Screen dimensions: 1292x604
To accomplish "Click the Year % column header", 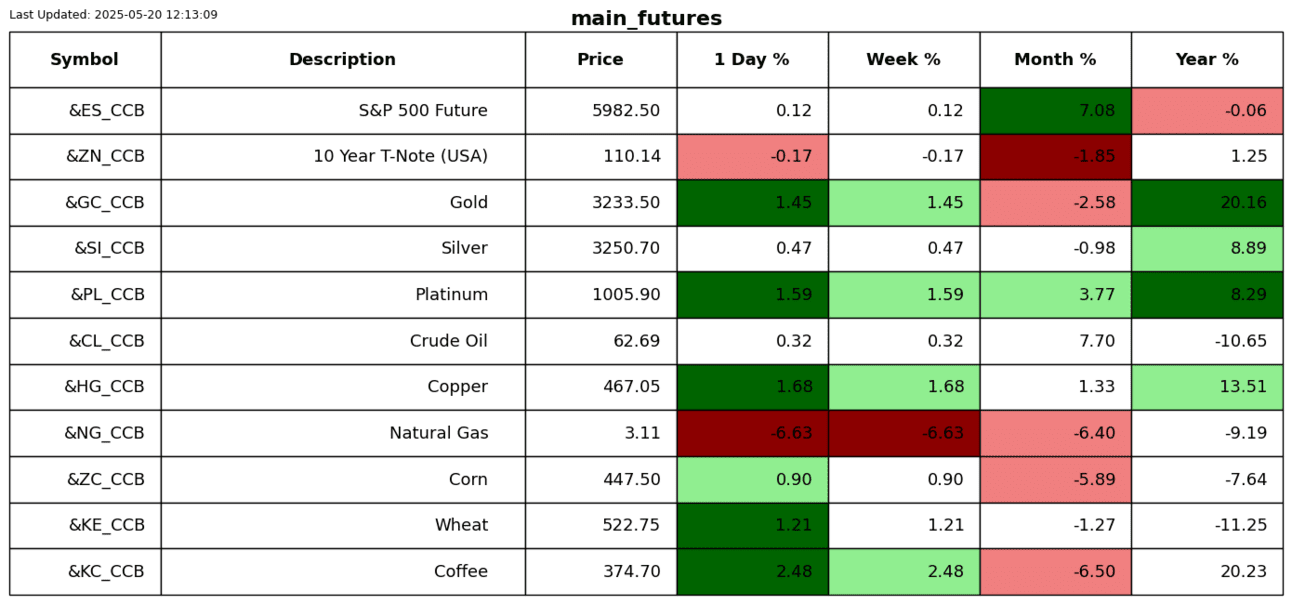I will click(x=1207, y=60).
